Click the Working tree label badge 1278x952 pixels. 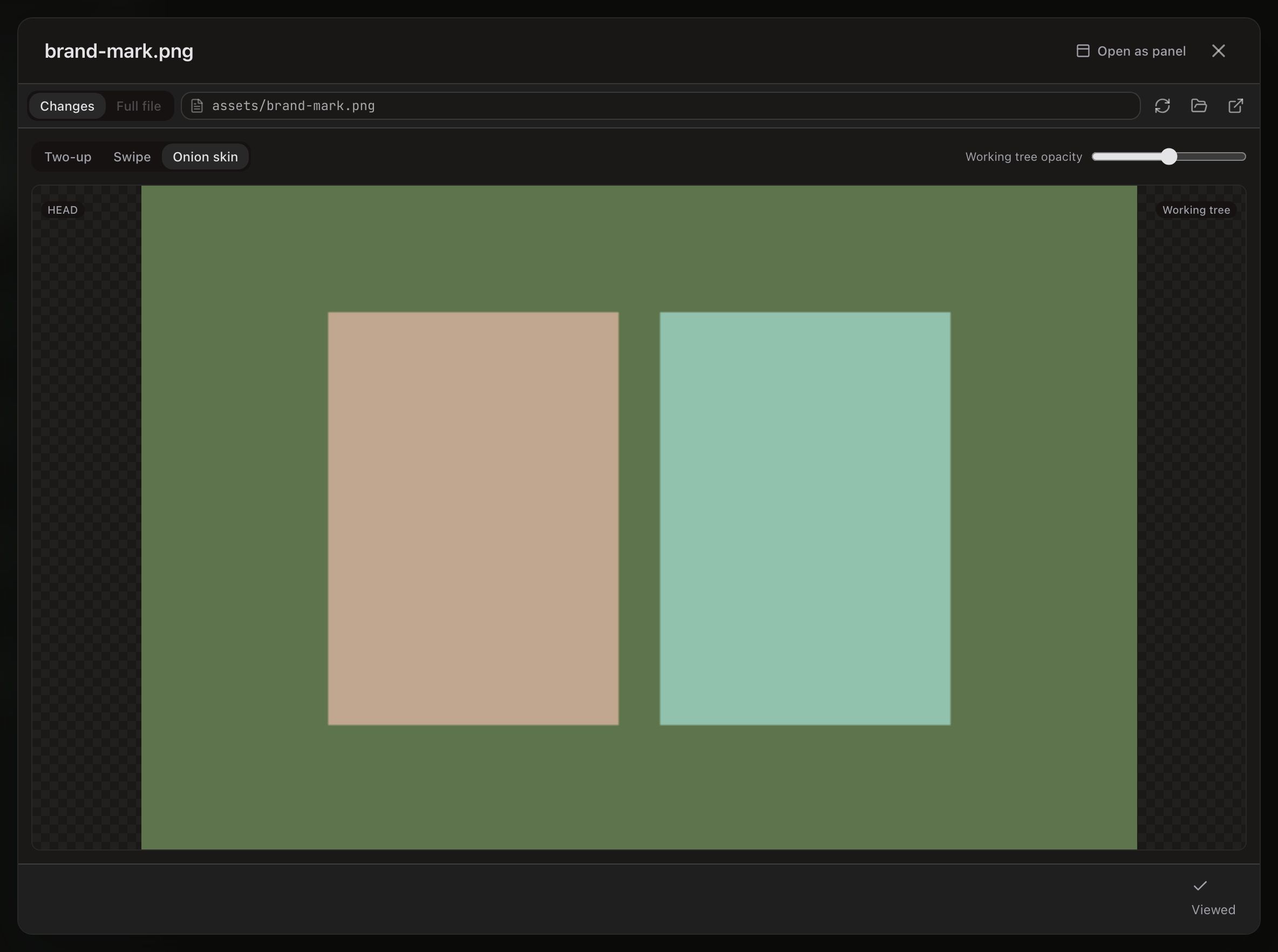[x=1196, y=210]
